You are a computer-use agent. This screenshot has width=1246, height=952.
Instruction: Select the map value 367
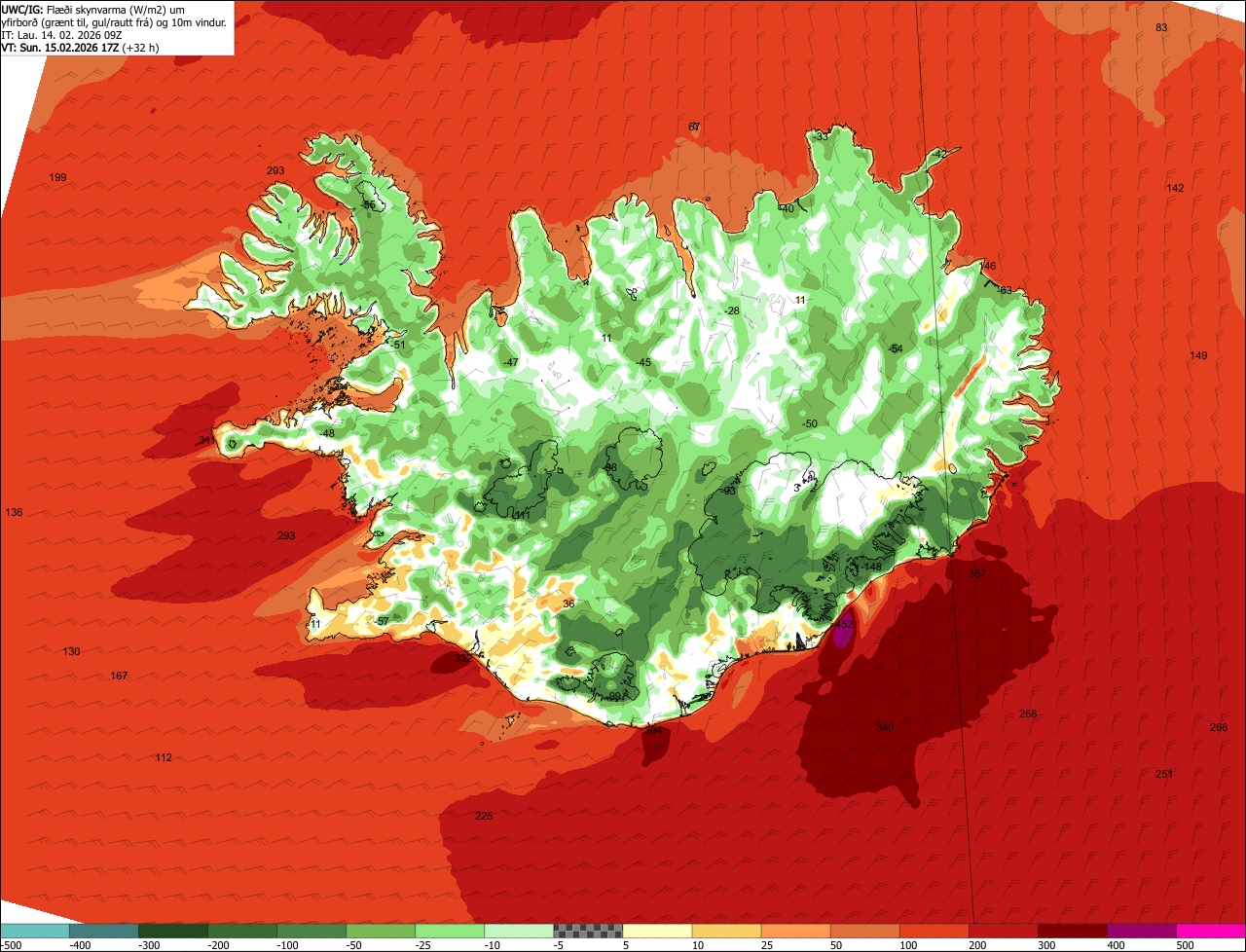977,573
